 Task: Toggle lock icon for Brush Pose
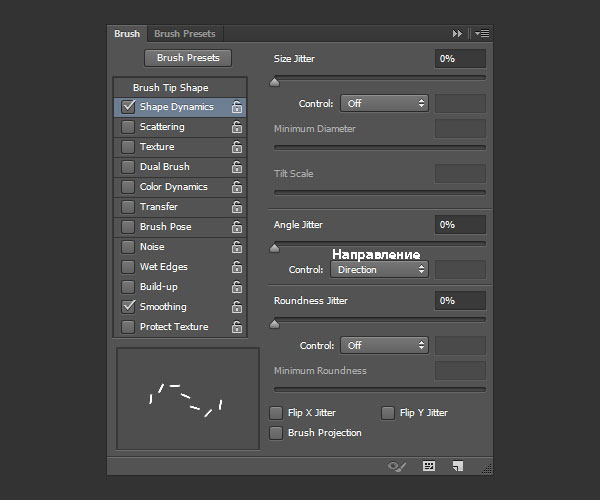coord(237,226)
